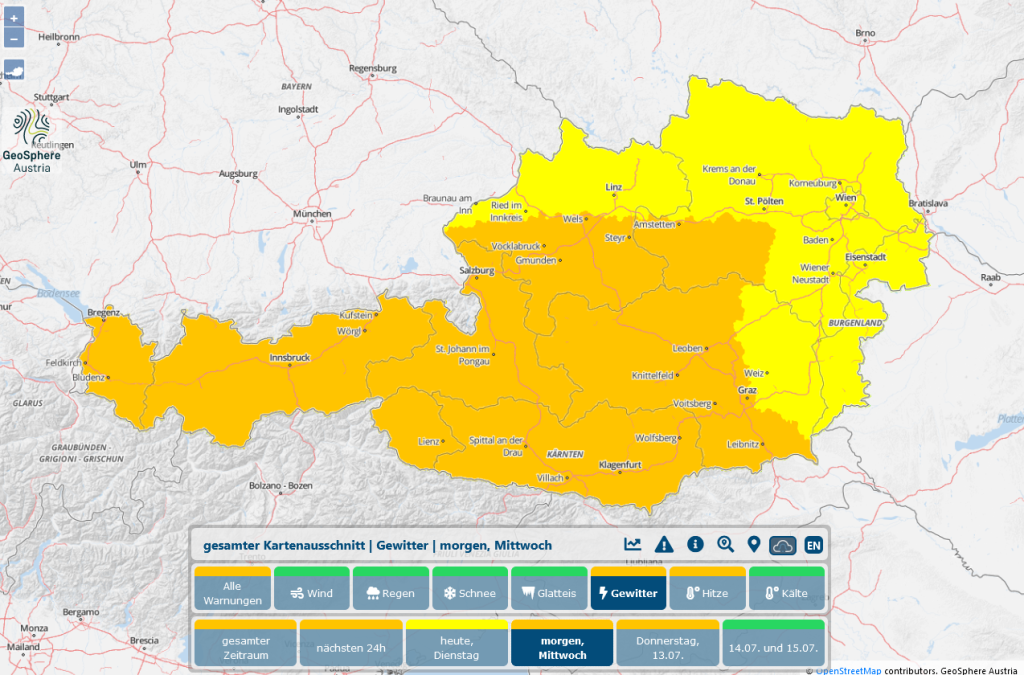This screenshot has height=675, width=1024.
Task: Toggle the cloud layer button
Action: point(783,545)
